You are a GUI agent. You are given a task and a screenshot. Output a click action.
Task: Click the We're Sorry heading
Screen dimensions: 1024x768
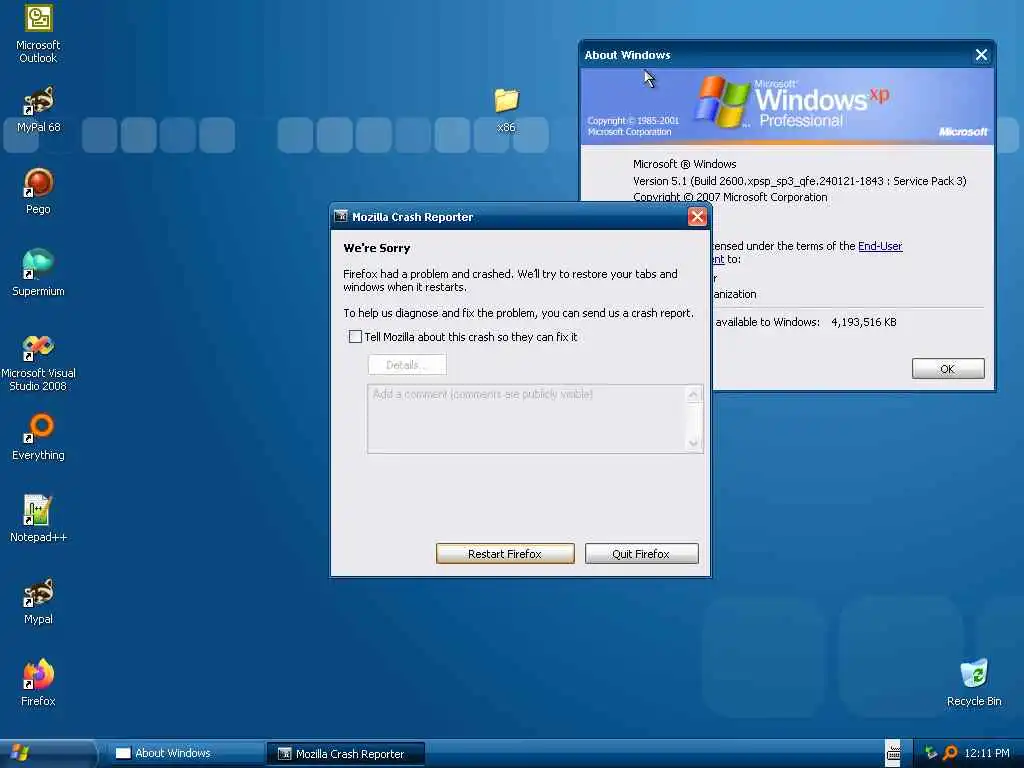point(377,248)
